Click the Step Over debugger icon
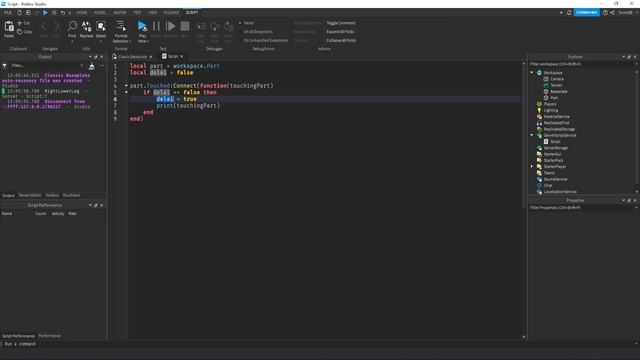Image resolution: width=640 pixels, height=360 pixels. (215, 27)
